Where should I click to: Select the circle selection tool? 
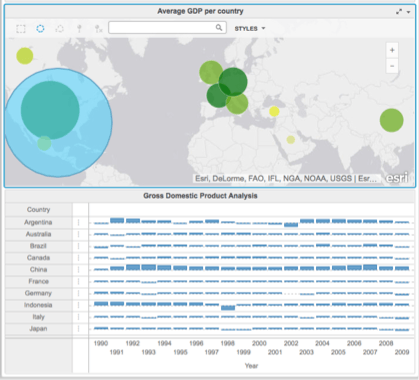tap(40, 29)
